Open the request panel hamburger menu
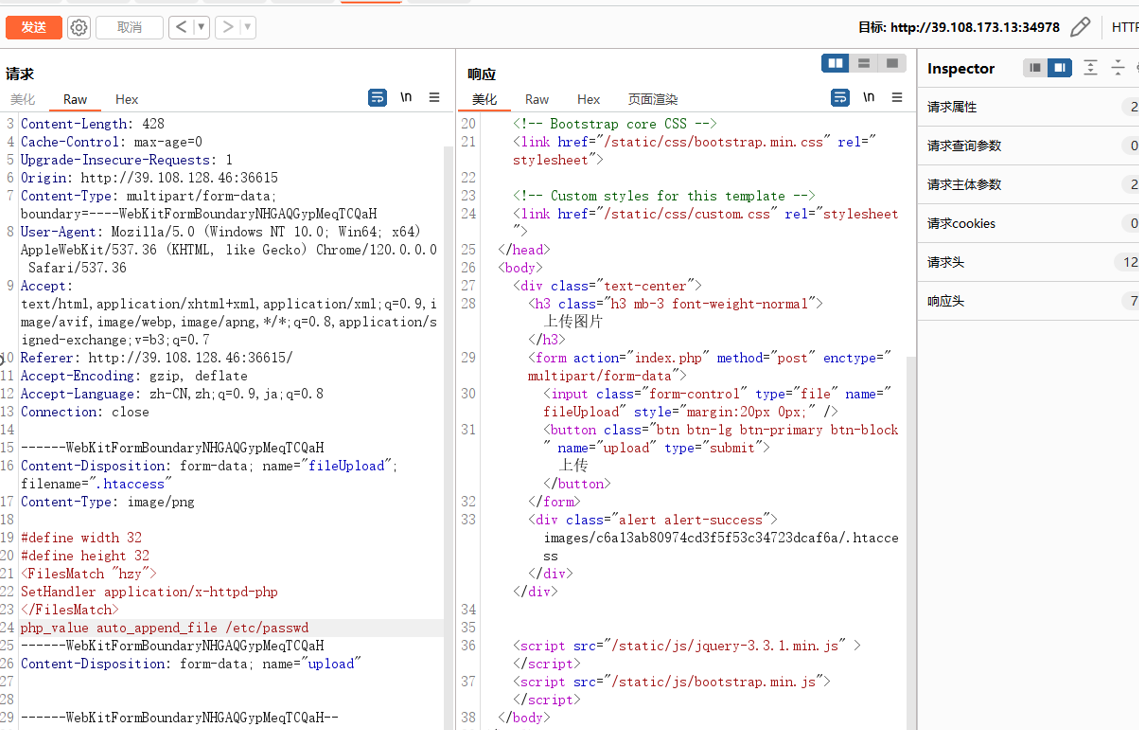Image resolution: width=1139 pixels, height=730 pixels. 434,97
